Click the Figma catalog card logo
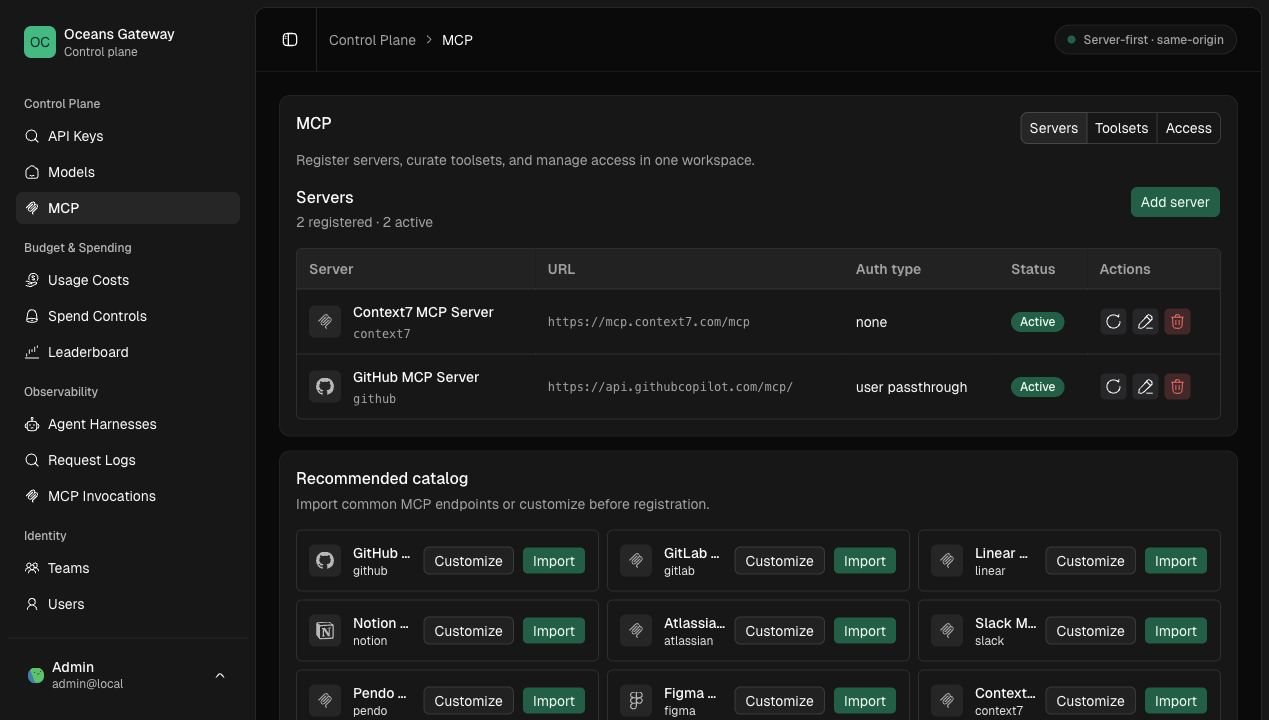Screen dimensions: 1269x720 click(x=636, y=701)
